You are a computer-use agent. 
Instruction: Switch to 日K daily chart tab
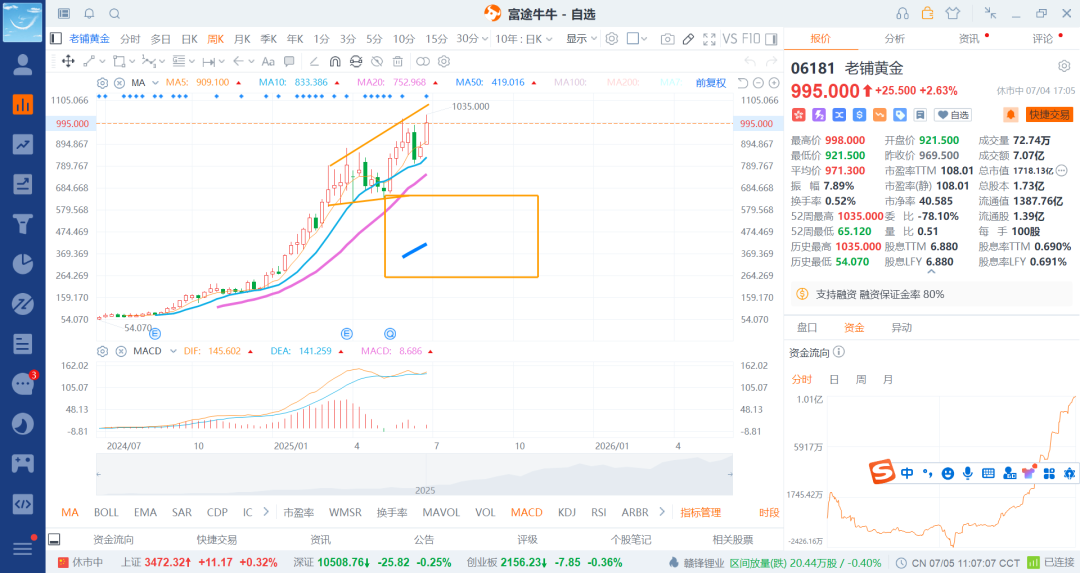pyautogui.click(x=189, y=39)
